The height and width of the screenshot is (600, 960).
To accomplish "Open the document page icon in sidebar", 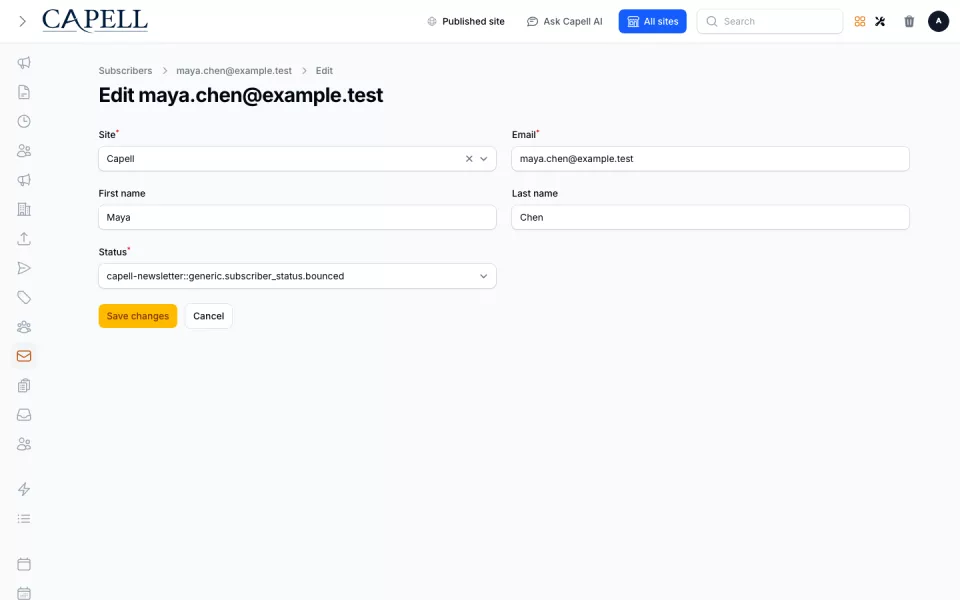I will pyautogui.click(x=24, y=92).
